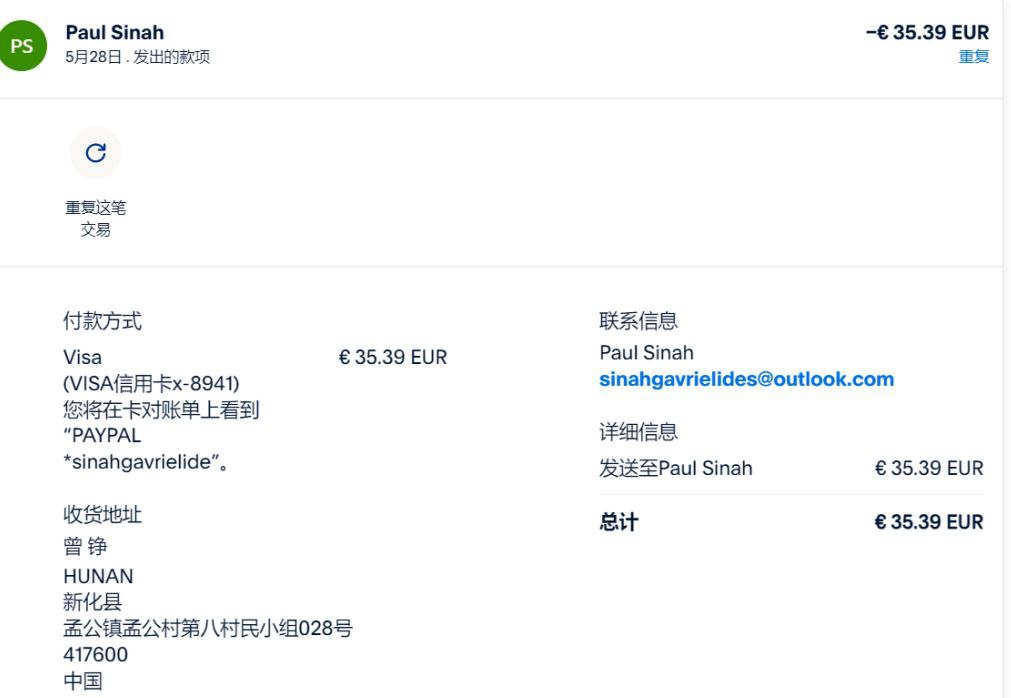
Task: Click the 总计 total row
Action: tap(618, 522)
